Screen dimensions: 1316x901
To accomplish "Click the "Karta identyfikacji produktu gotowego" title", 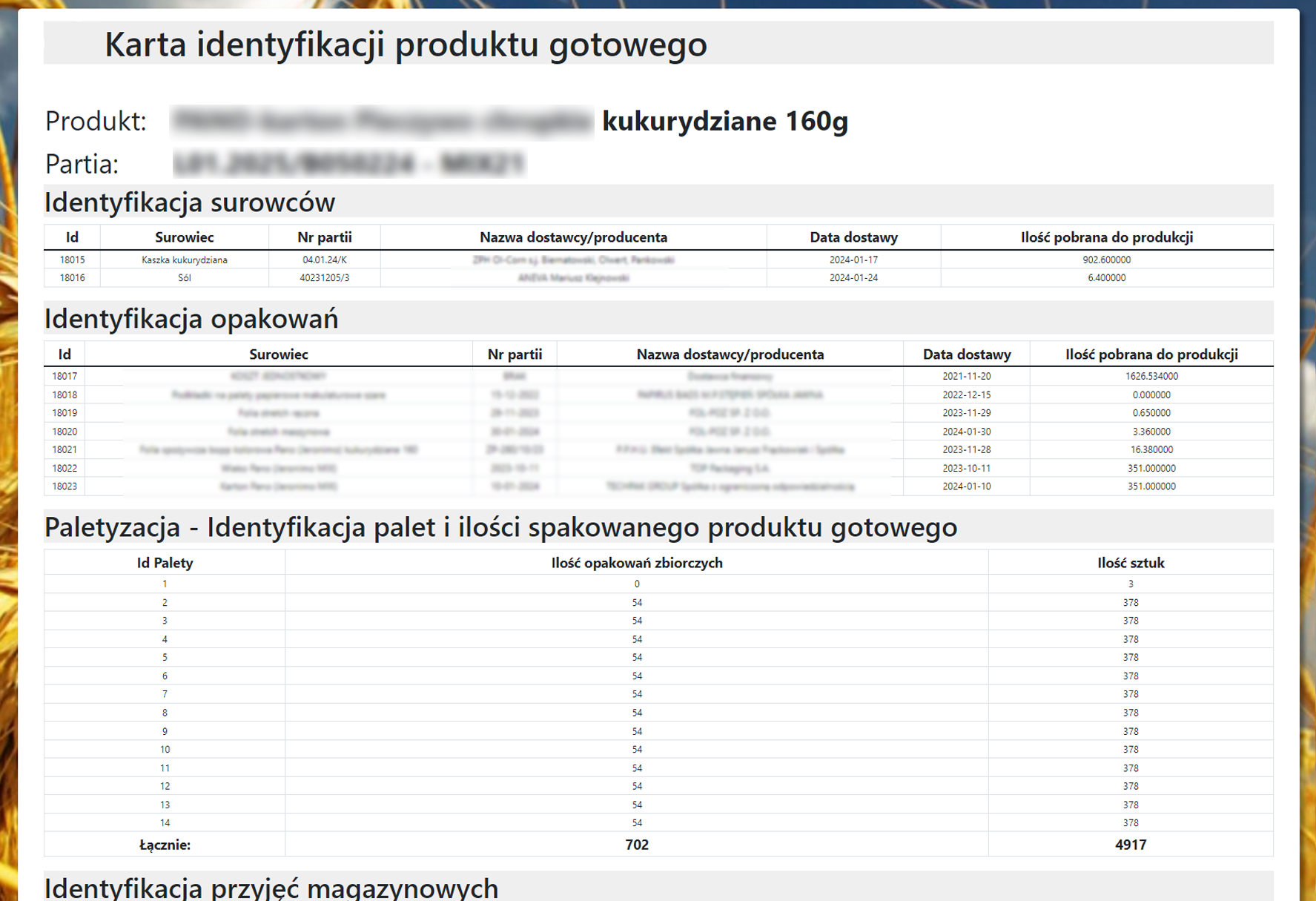I will [x=406, y=44].
